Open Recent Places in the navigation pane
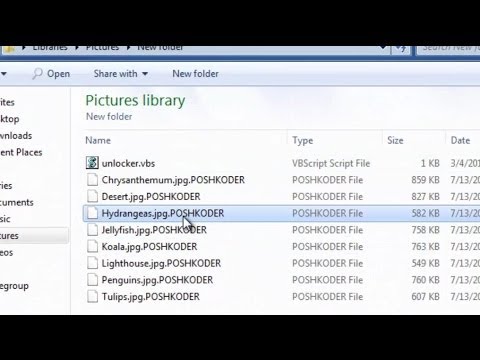Image resolution: width=480 pixels, height=360 pixels. click(21, 152)
